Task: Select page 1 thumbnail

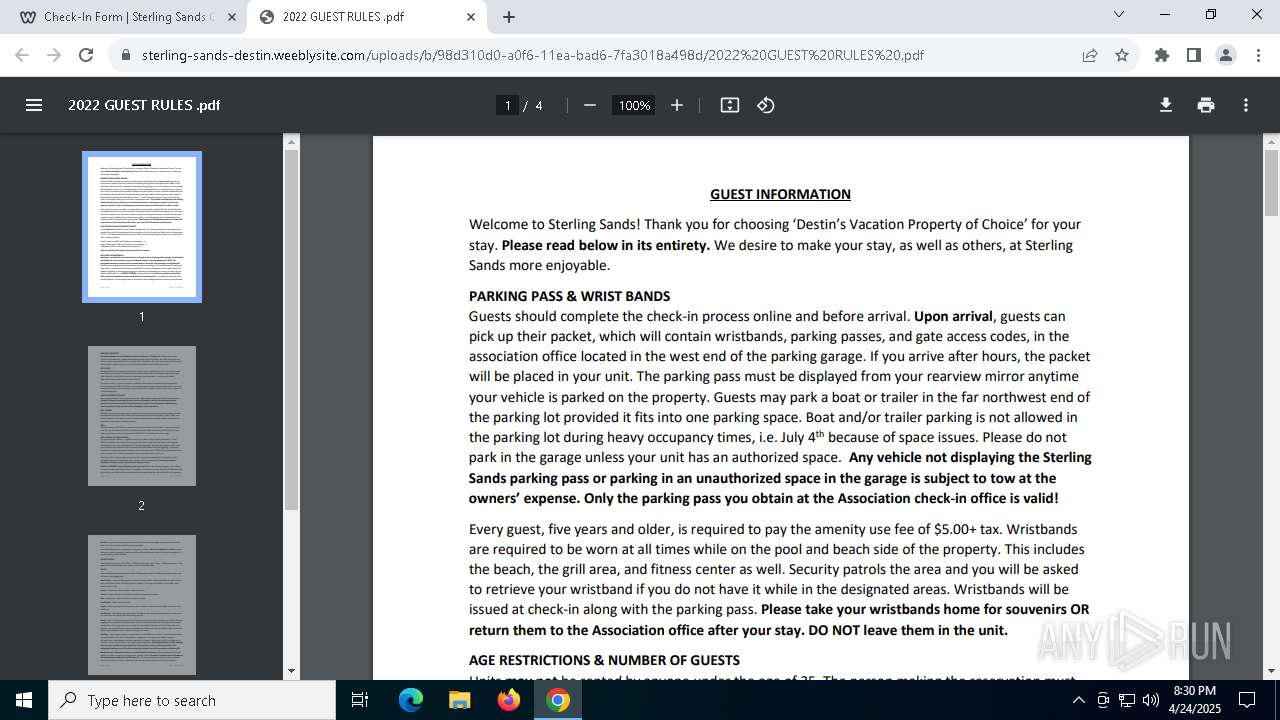Action: 142,227
